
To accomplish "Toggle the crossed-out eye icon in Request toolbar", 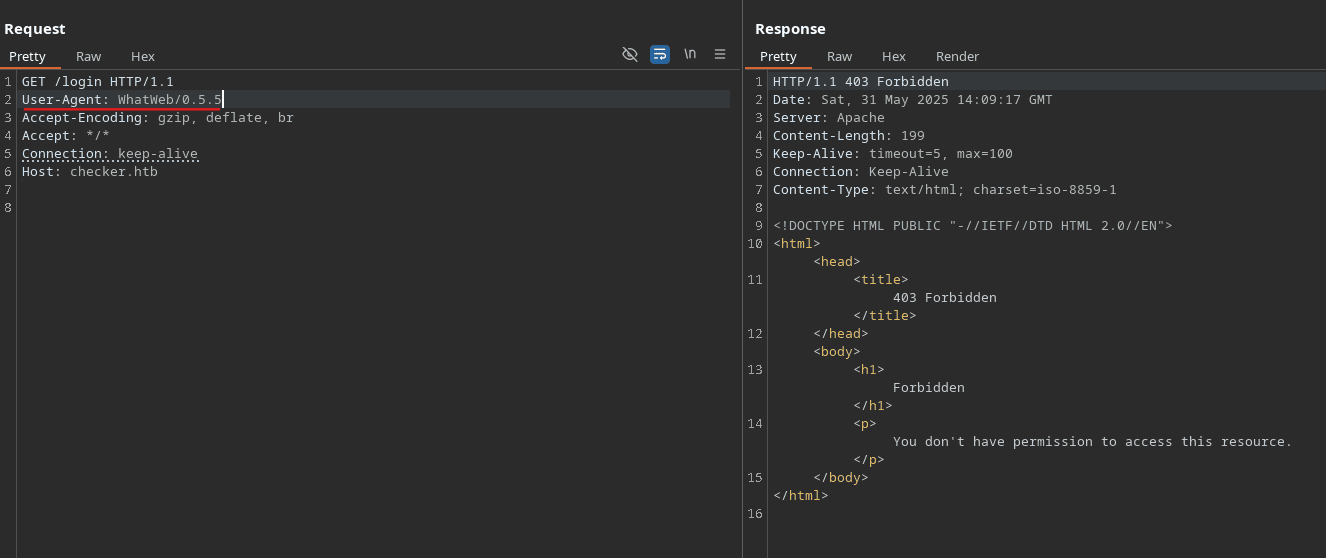I will pyautogui.click(x=630, y=54).
